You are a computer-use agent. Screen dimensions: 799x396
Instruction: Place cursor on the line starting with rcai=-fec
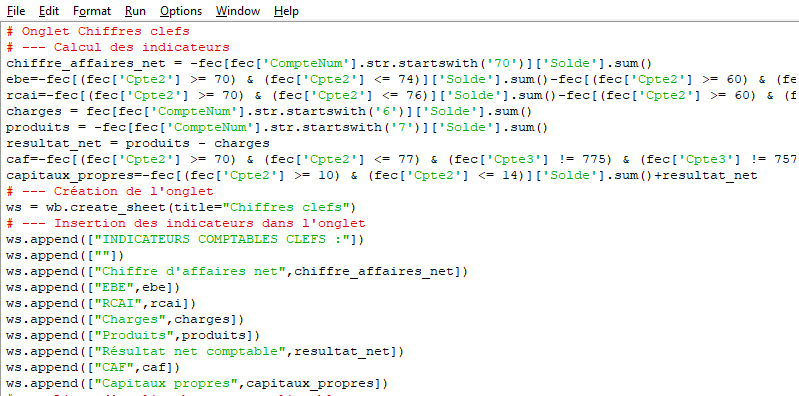(402, 95)
